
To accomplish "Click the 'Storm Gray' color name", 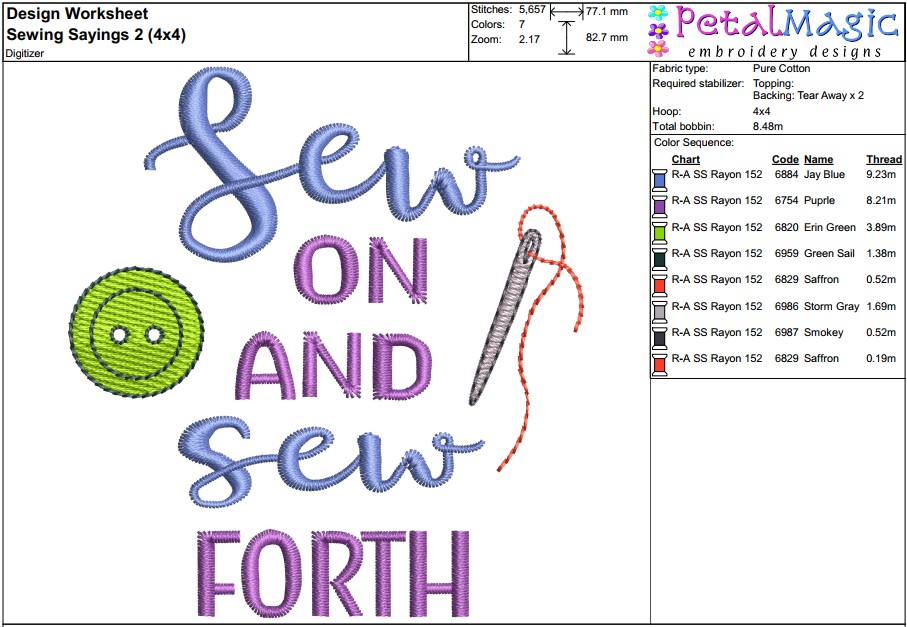I will coord(831,307).
